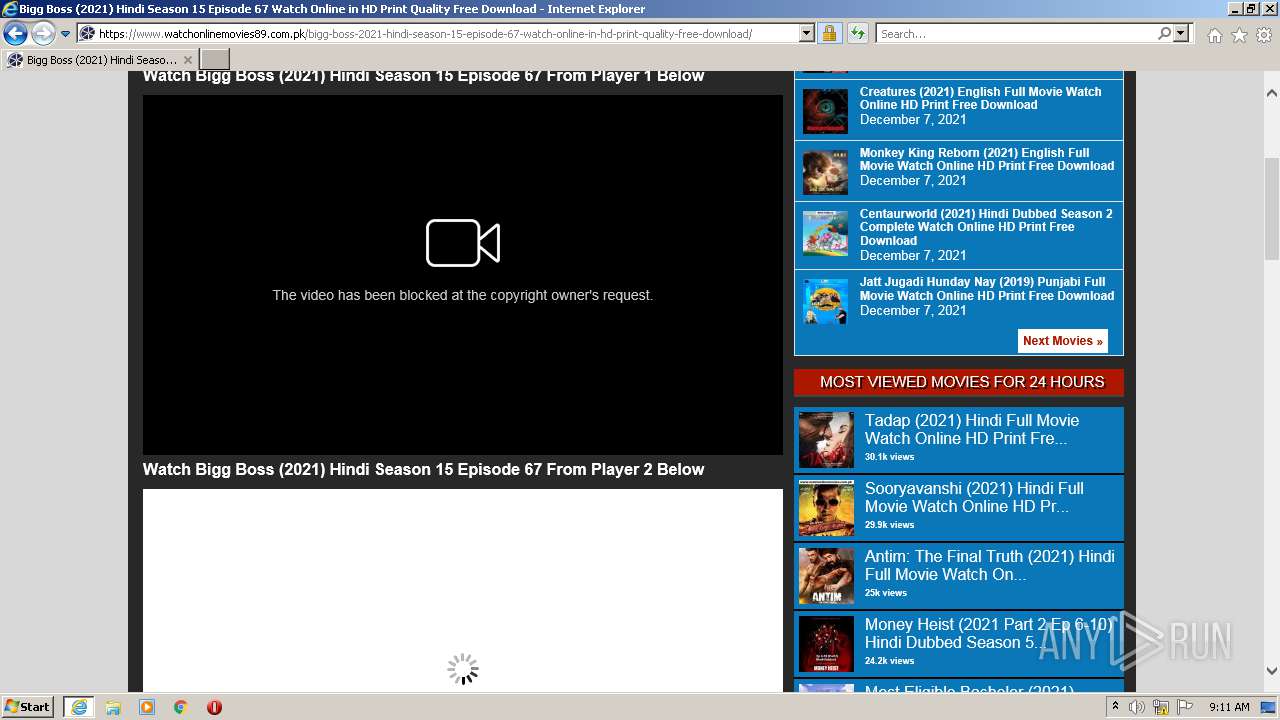Click the red Opera-style taskbar icon
1280x720 pixels.
[x=214, y=707]
